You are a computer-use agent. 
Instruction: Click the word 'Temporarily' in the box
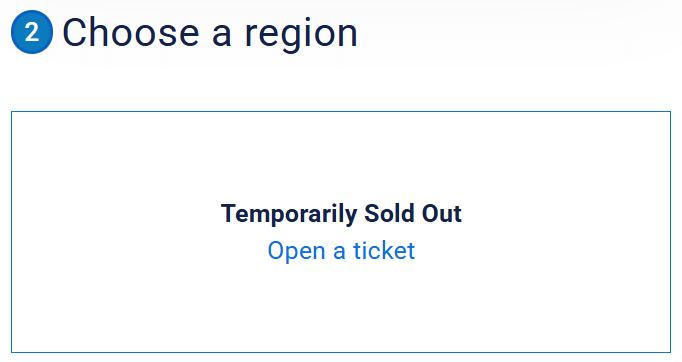click(289, 214)
